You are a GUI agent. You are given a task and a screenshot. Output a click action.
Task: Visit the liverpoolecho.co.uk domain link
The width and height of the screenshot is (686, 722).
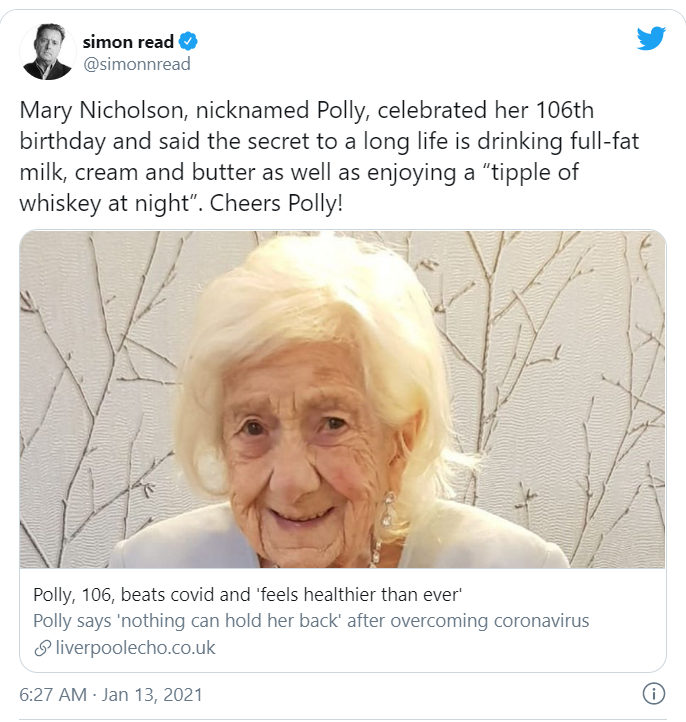pyautogui.click(x=134, y=648)
